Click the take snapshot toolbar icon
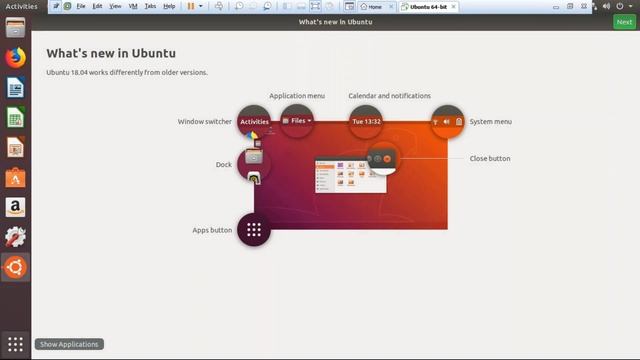Viewport: 640px width, 360px height. [x=239, y=6]
